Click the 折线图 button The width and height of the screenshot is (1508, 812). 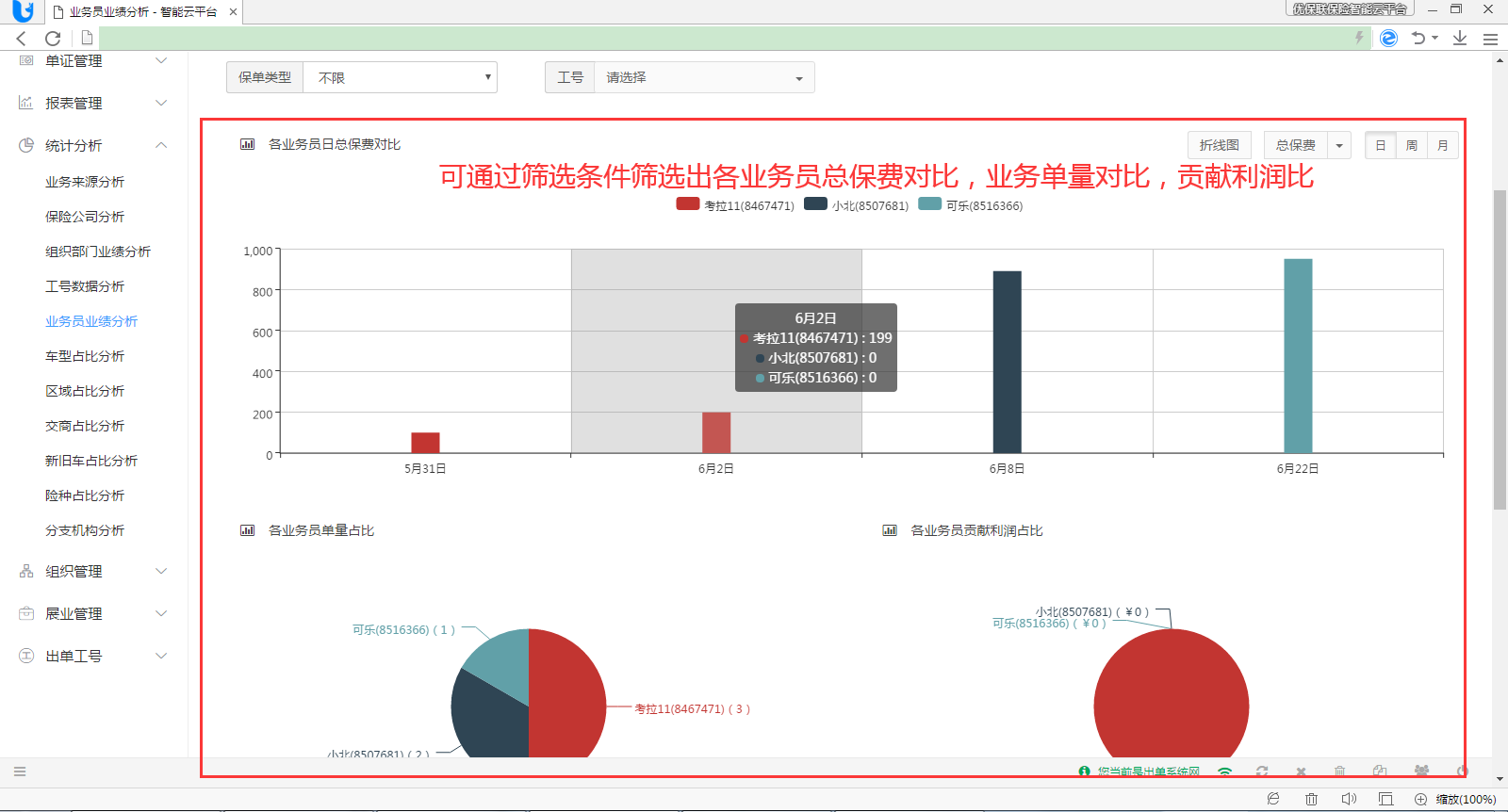pyautogui.click(x=1220, y=145)
